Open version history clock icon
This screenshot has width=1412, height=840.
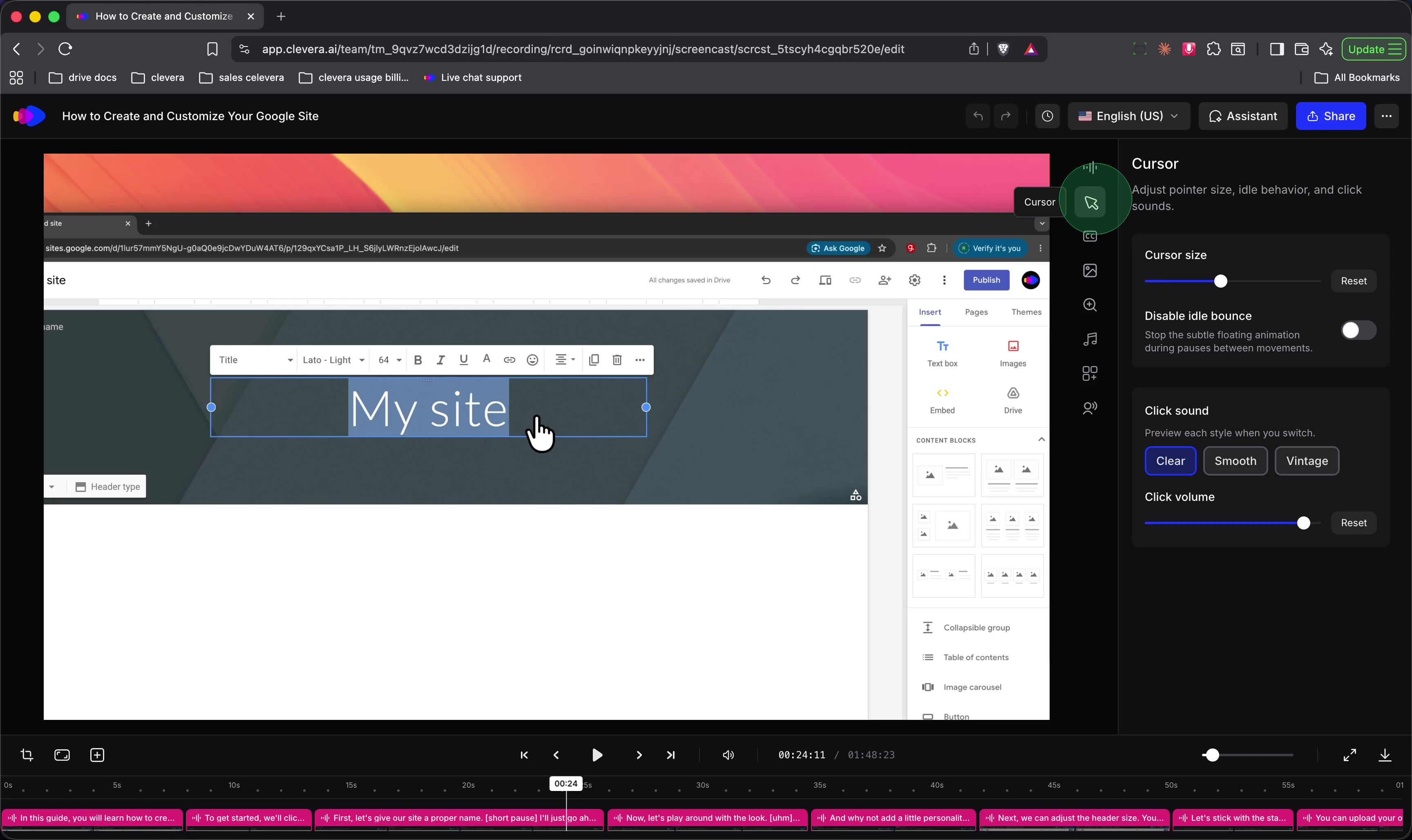(x=1048, y=116)
